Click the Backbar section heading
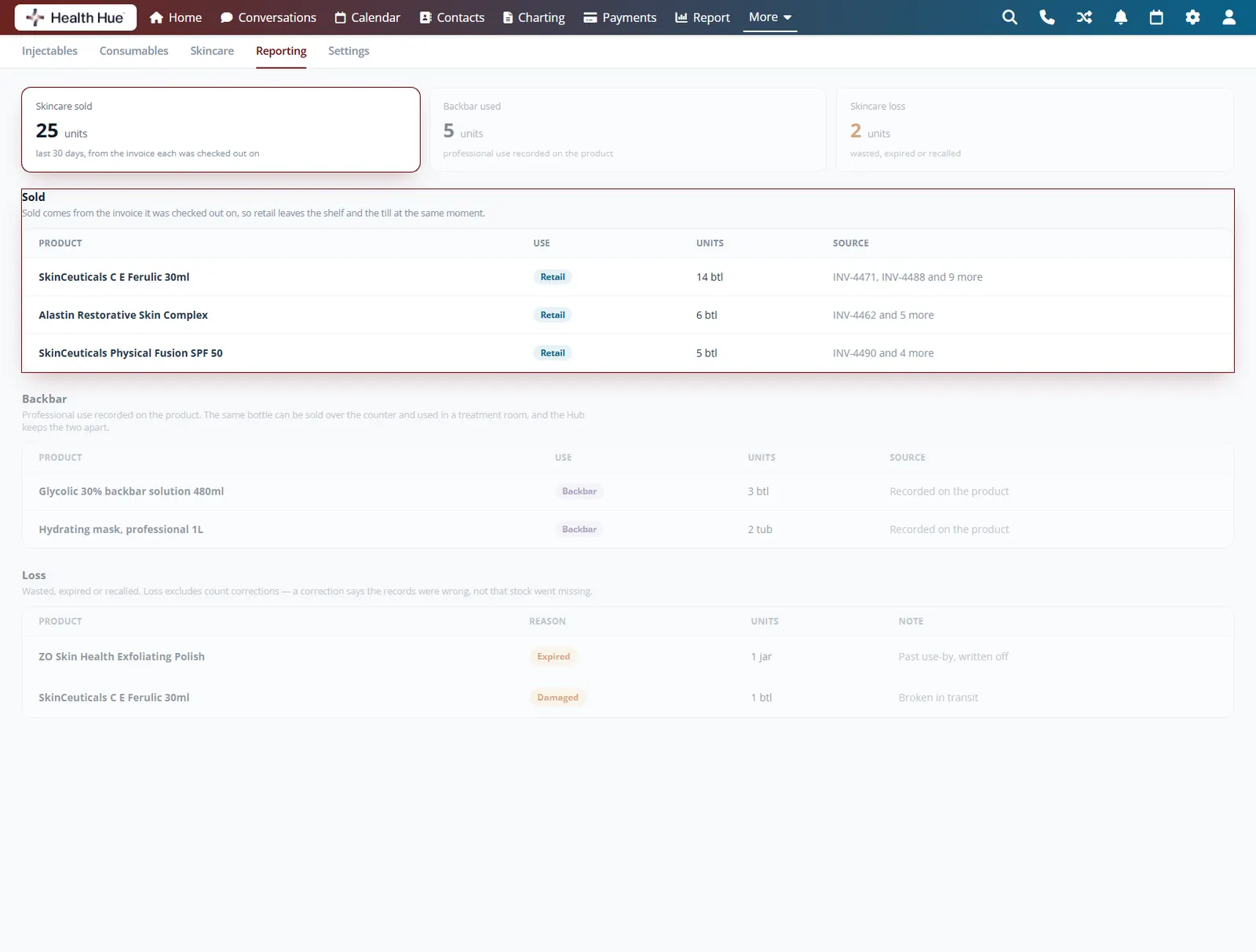The width and height of the screenshot is (1256, 952). [x=45, y=399]
